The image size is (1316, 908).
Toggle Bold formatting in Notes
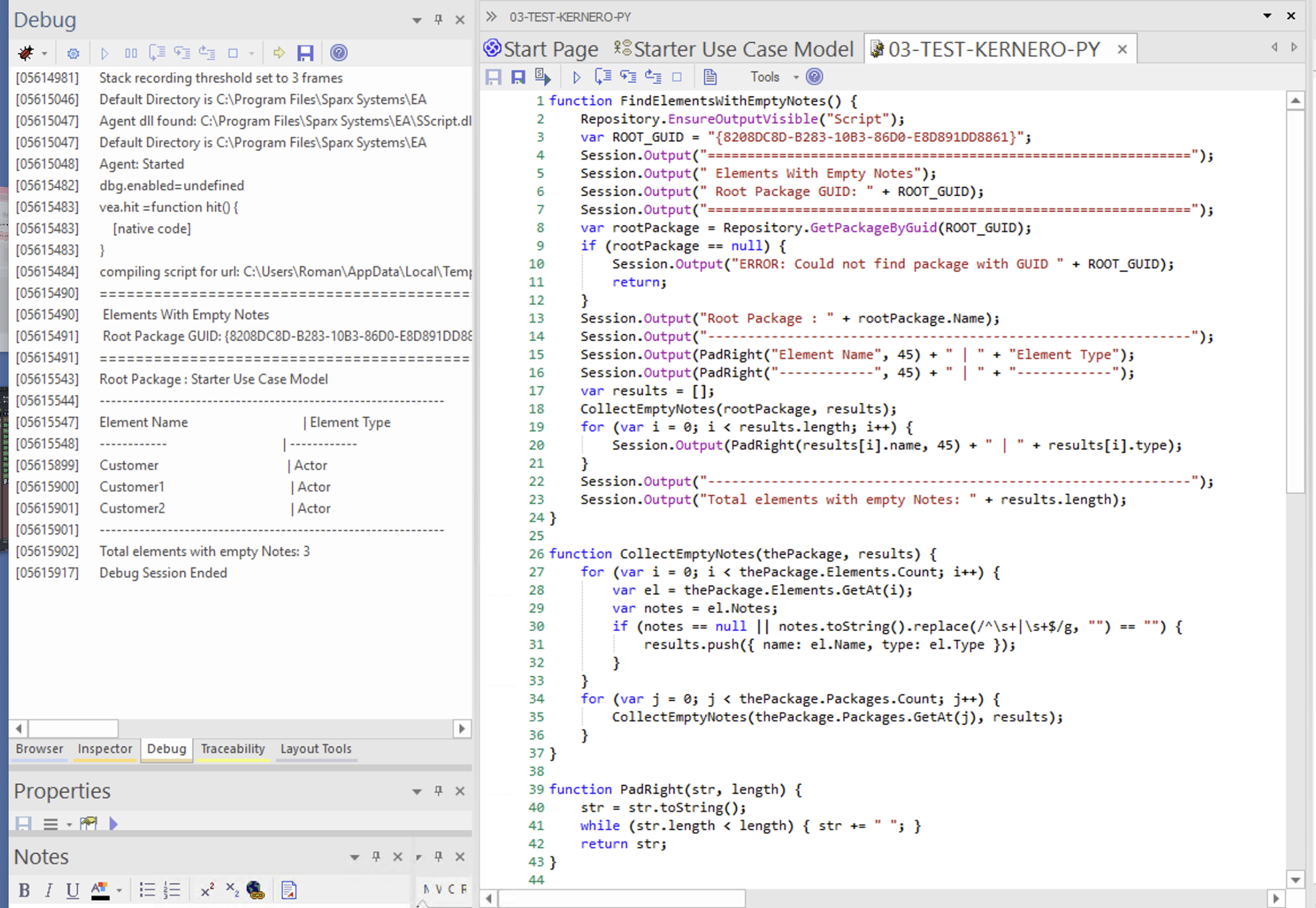pos(24,890)
